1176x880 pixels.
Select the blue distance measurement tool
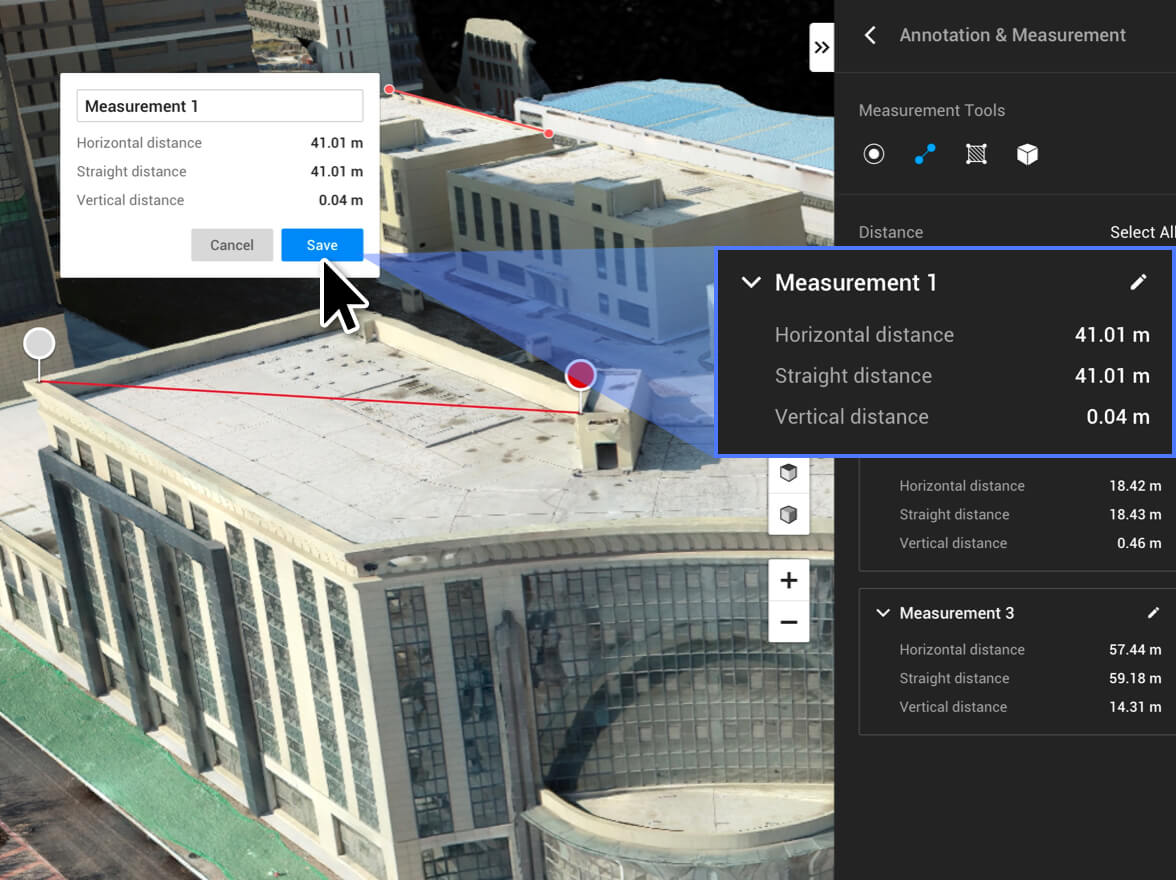[925, 154]
